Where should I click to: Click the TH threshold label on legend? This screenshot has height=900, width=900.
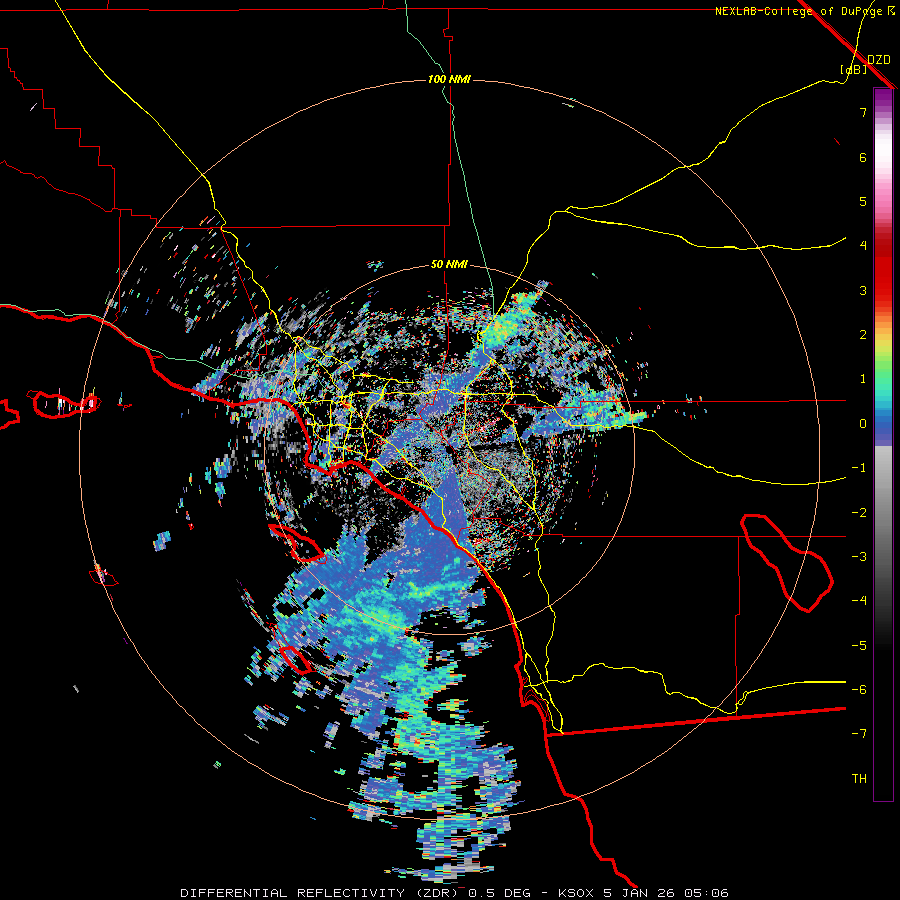pos(859,779)
